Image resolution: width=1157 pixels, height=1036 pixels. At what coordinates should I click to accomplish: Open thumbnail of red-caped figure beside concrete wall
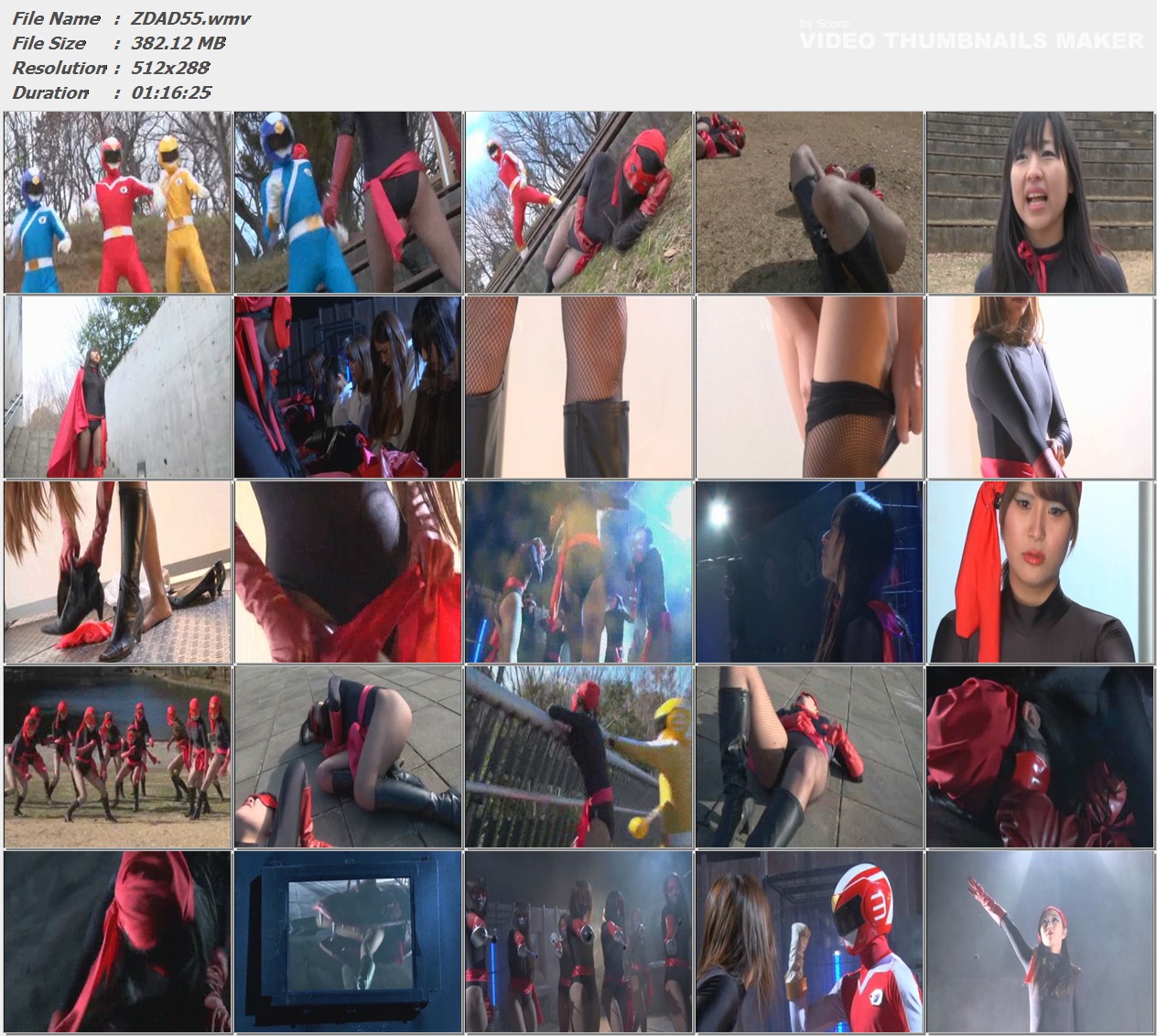click(x=117, y=387)
